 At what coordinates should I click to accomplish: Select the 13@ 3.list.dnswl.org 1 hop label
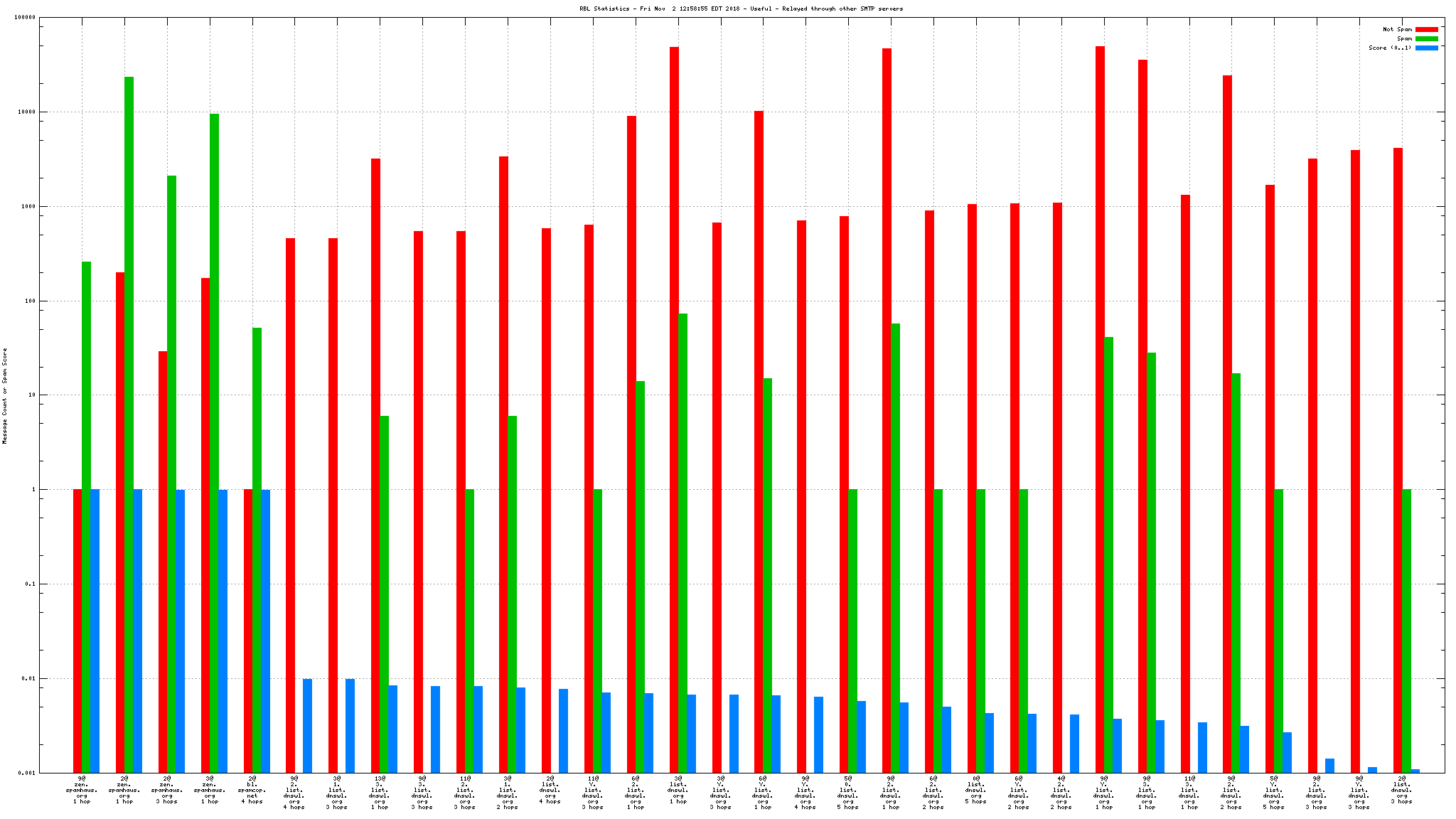[380, 793]
